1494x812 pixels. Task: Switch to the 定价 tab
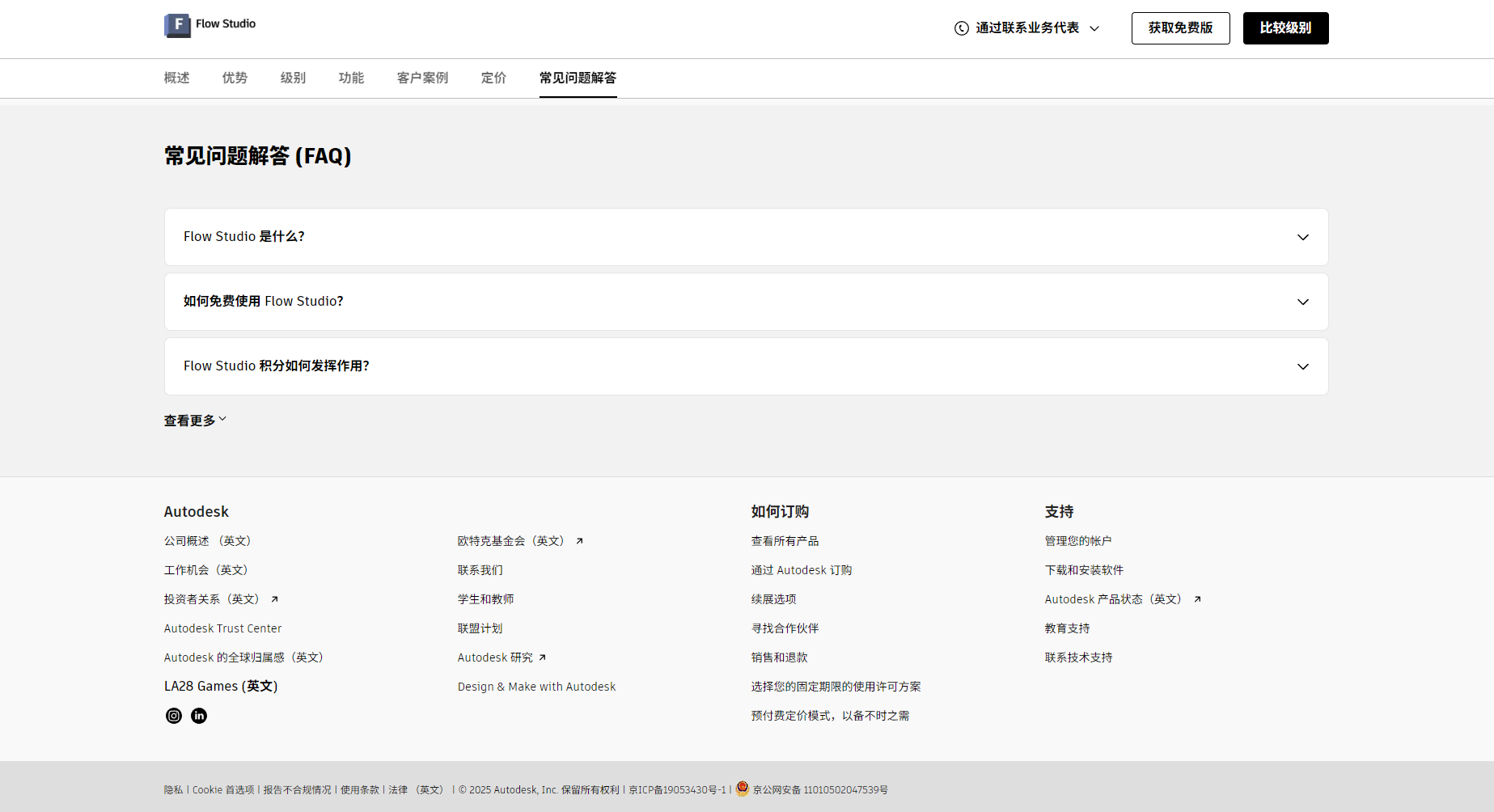[x=493, y=78]
